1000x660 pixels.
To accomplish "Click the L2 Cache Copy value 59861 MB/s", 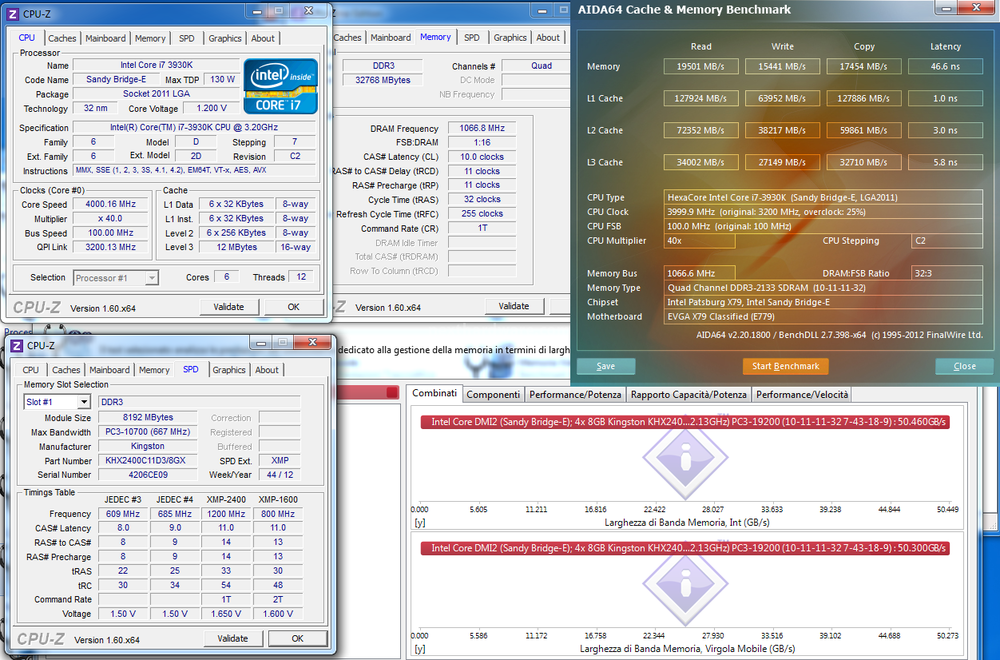I will 864,130.
